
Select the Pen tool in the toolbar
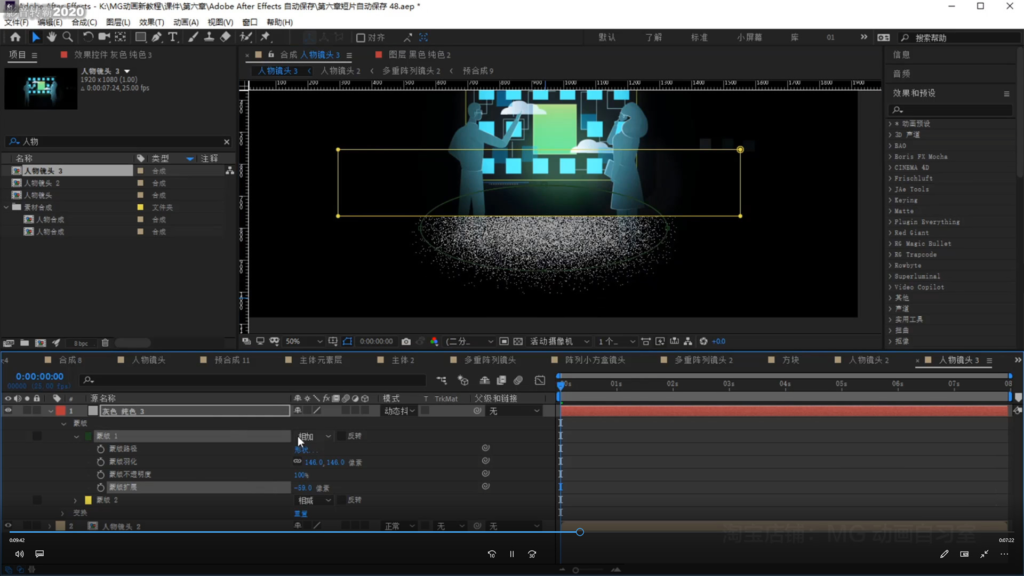pos(157,37)
